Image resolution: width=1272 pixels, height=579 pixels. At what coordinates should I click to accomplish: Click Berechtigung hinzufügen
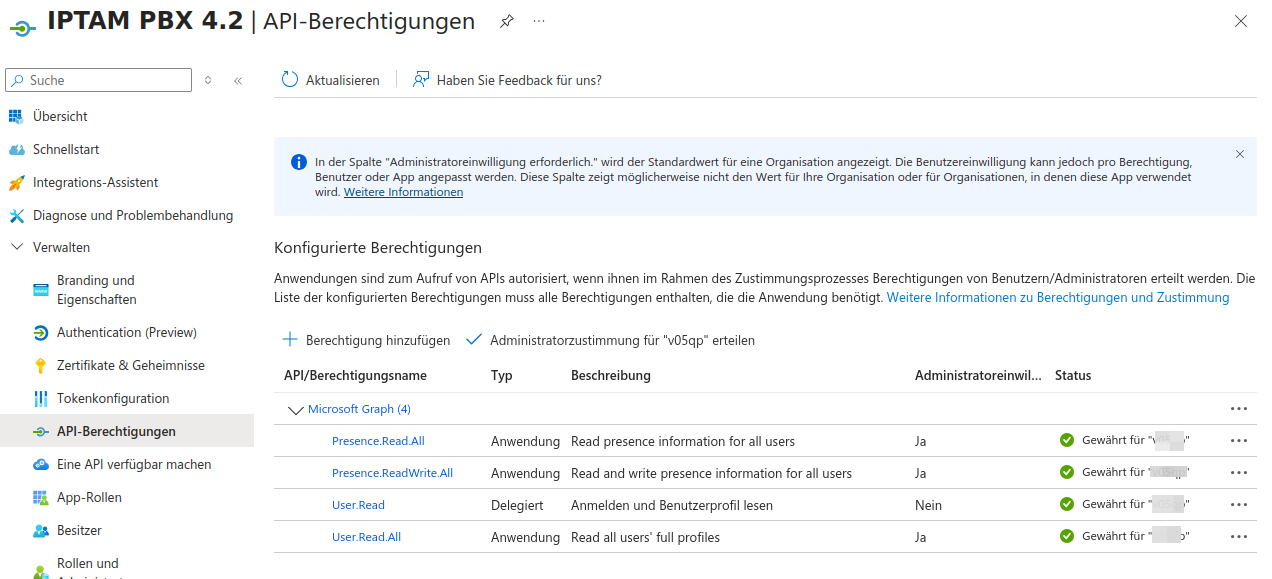coord(366,340)
